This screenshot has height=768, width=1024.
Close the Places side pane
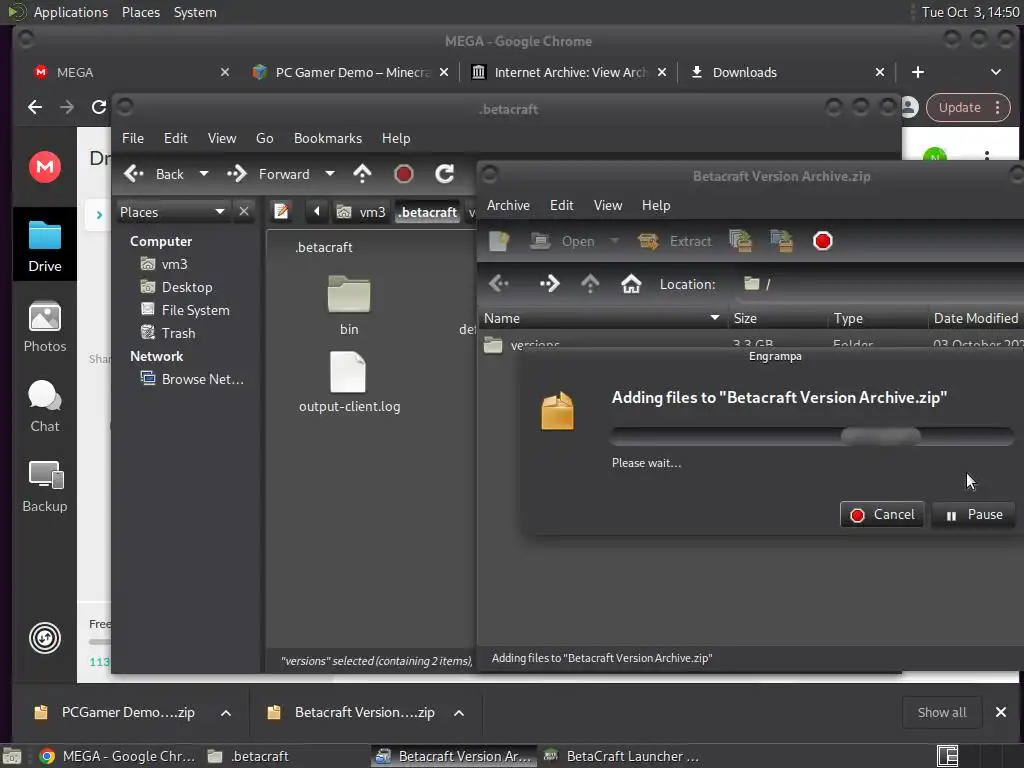point(244,212)
